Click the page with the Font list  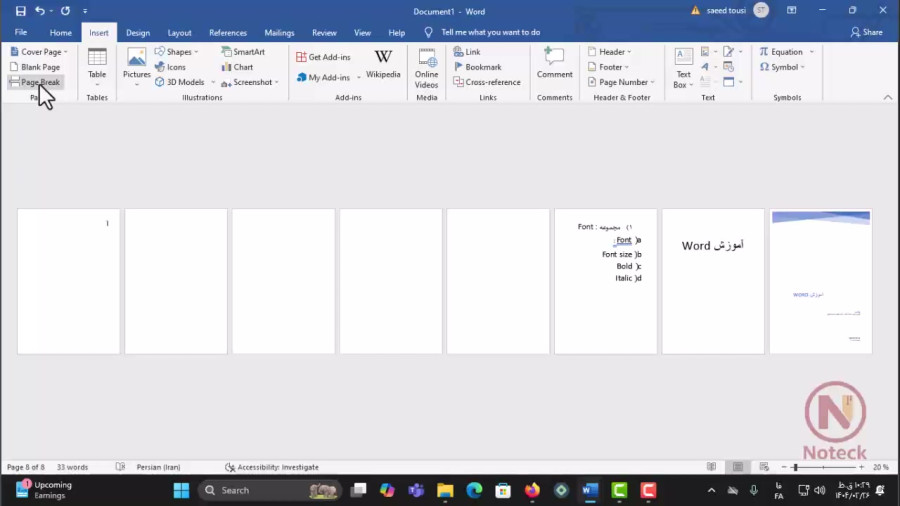606,281
